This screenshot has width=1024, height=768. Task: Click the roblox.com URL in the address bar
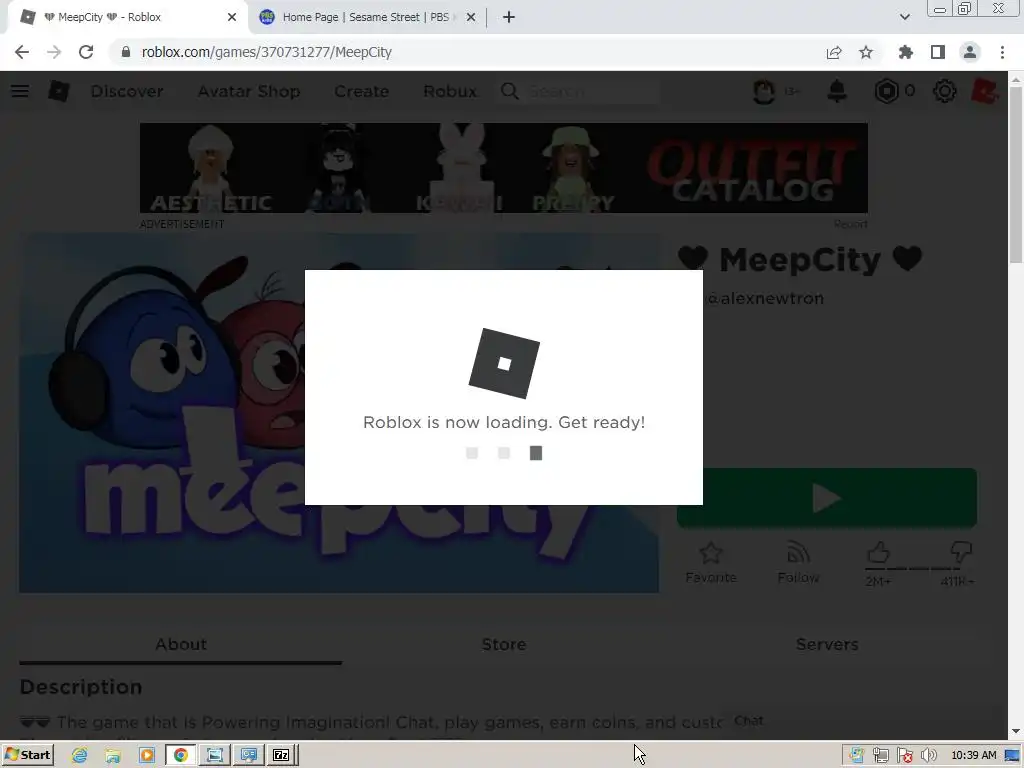pos(266,52)
